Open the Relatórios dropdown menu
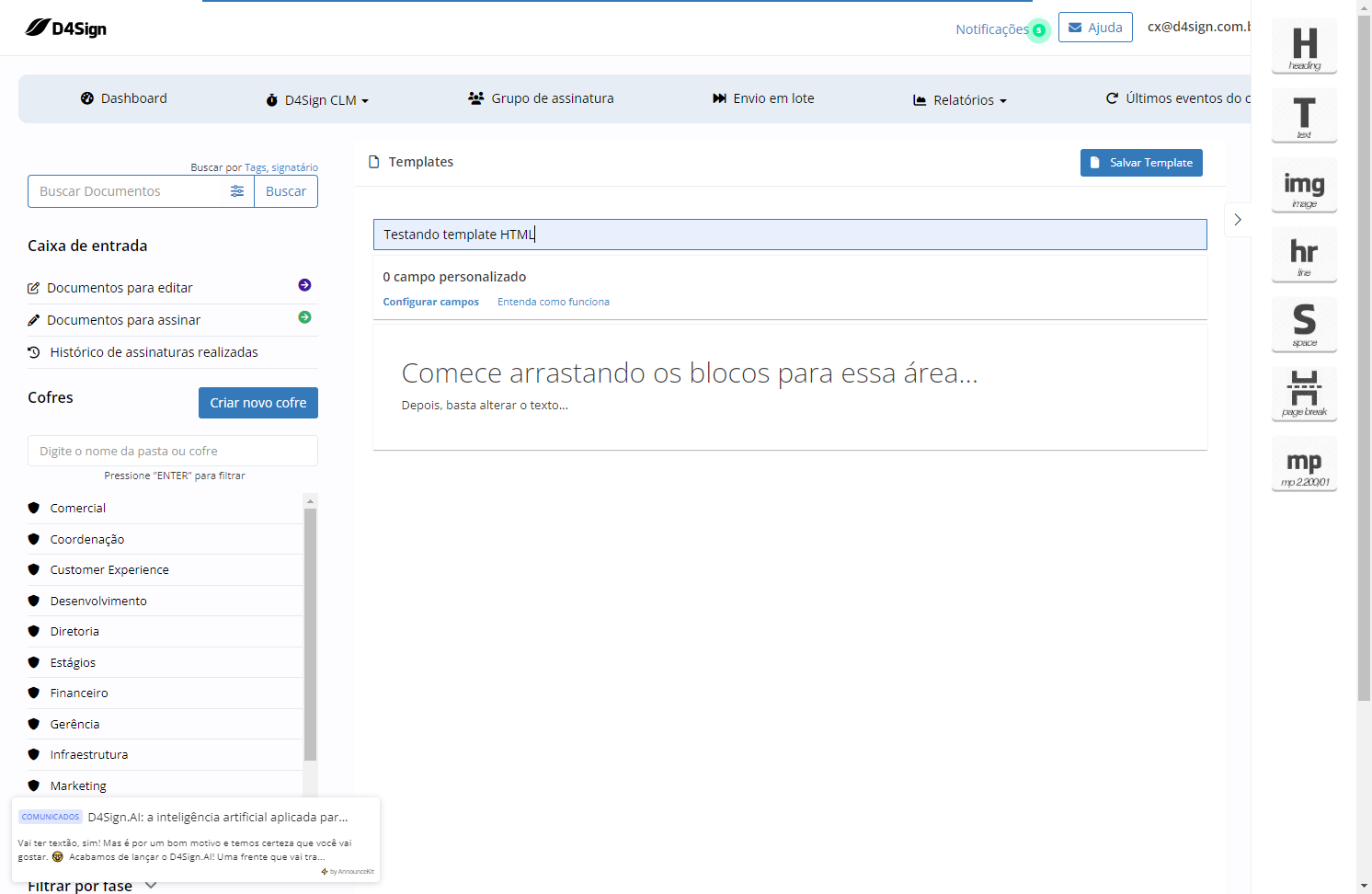1372x894 pixels. (960, 100)
